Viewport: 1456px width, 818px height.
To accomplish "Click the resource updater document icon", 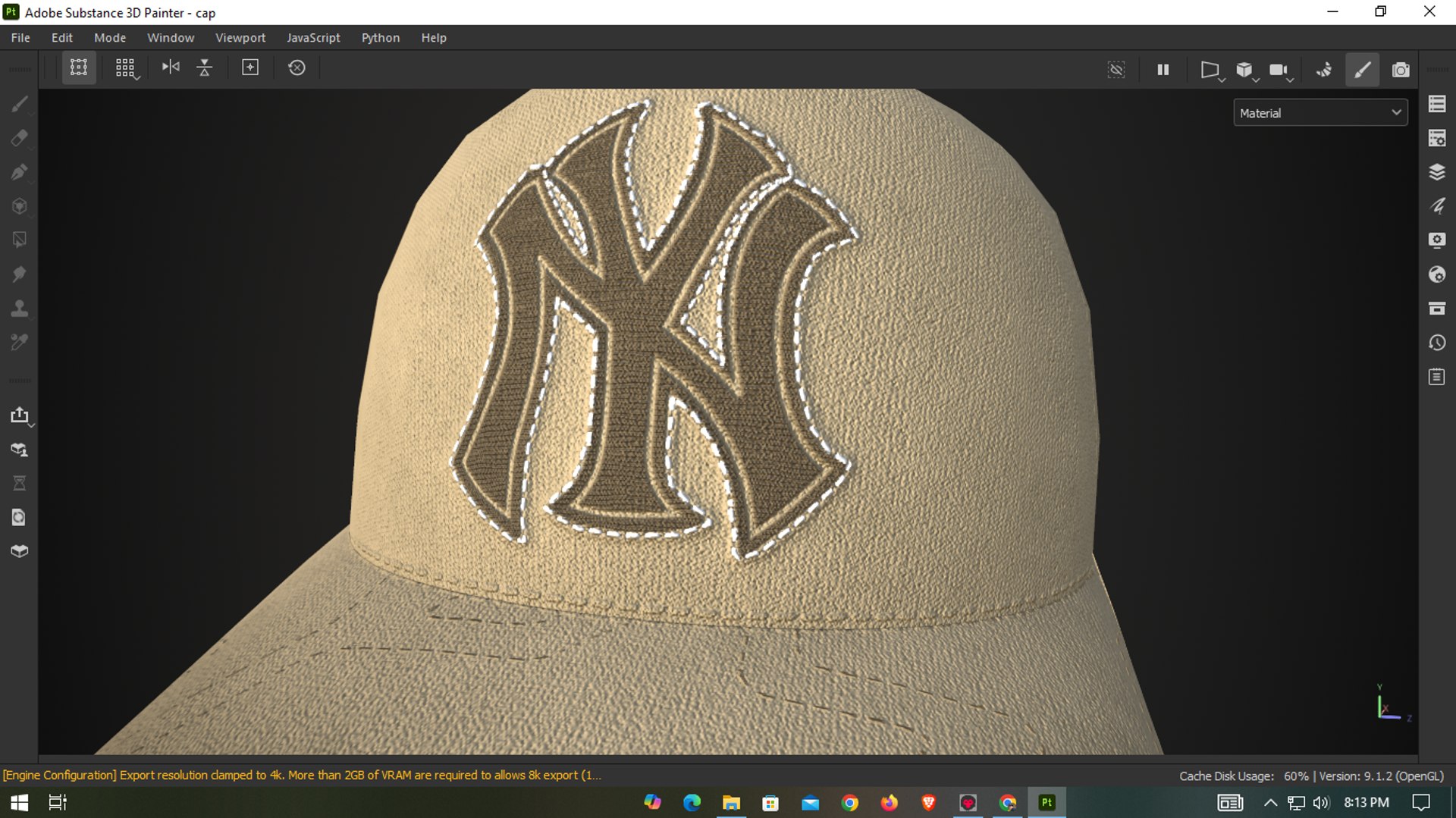I will pos(20,518).
